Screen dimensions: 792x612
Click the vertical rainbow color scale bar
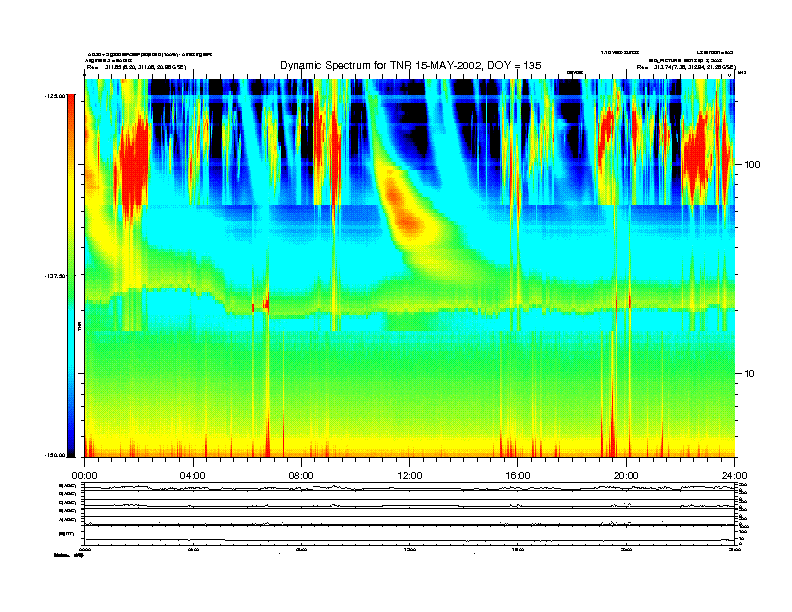point(71,276)
